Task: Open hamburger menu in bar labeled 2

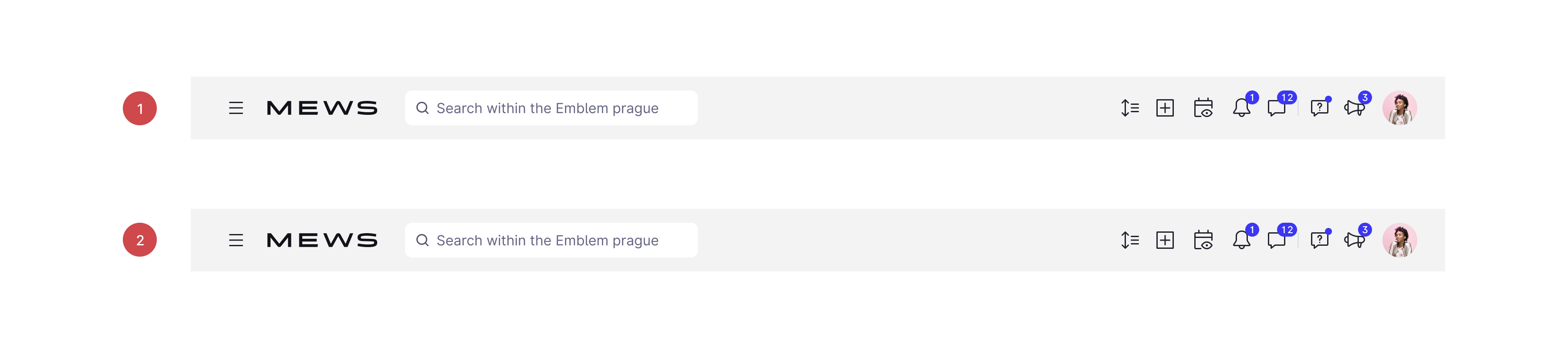Action: pos(236,240)
